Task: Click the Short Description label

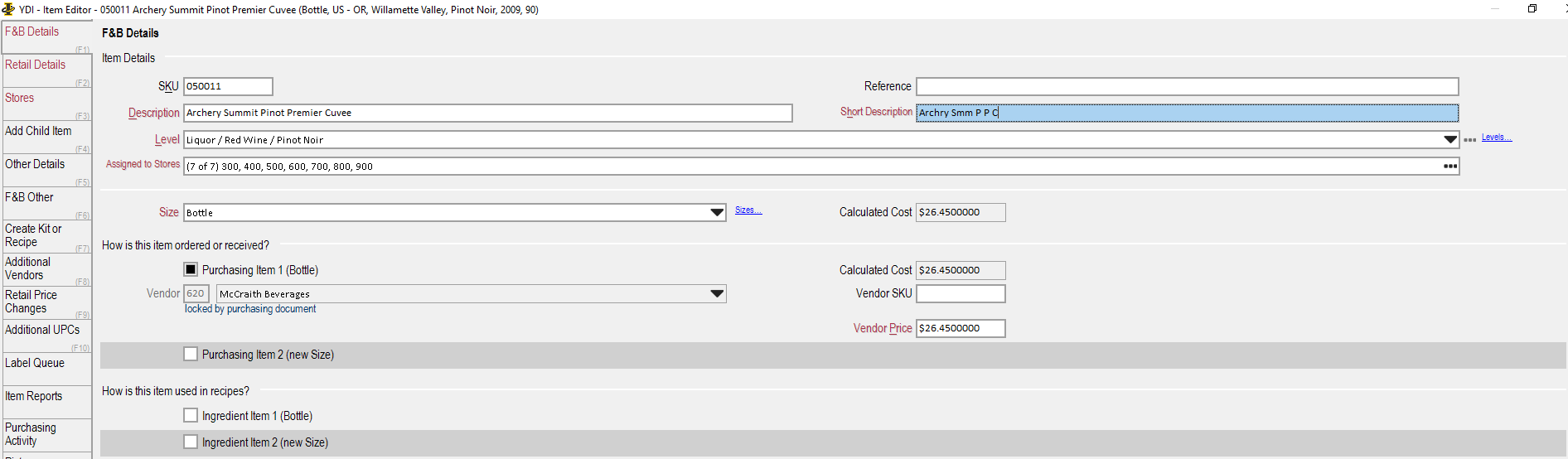Action: pyautogui.click(x=876, y=112)
